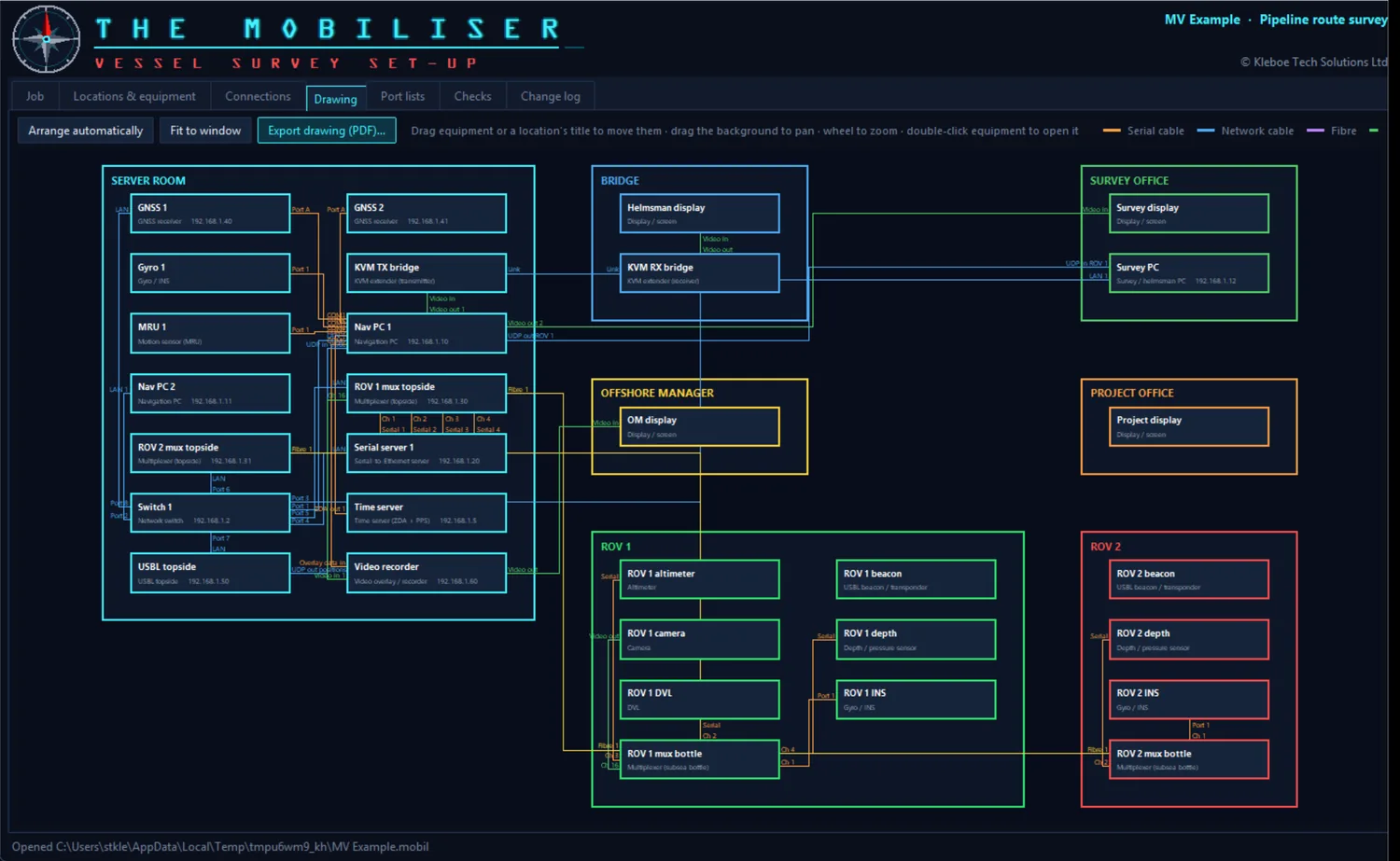This screenshot has height=861, width=1400.
Task: Go to the Port lists tab
Action: (402, 96)
